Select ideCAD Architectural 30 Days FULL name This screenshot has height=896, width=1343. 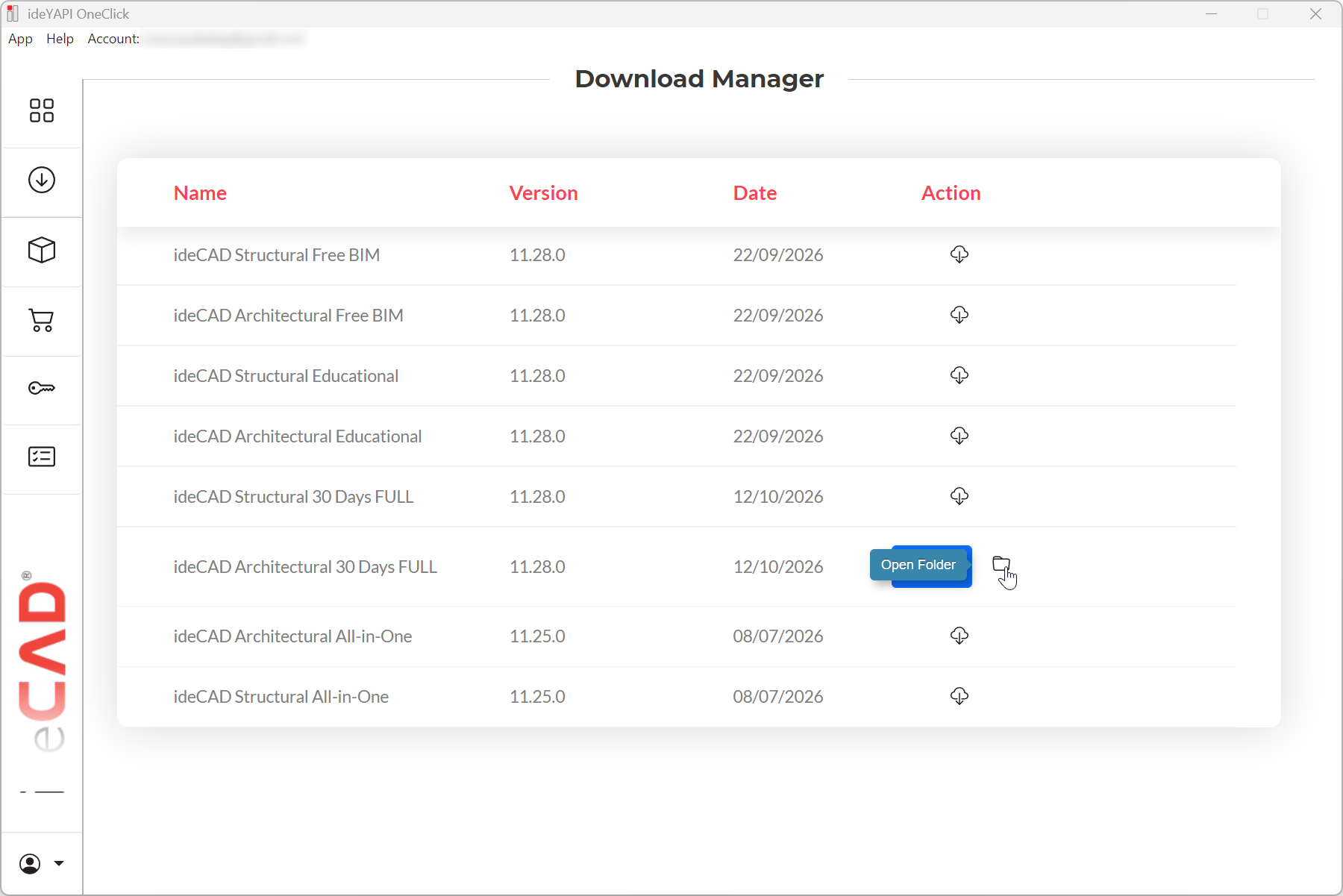coord(305,567)
